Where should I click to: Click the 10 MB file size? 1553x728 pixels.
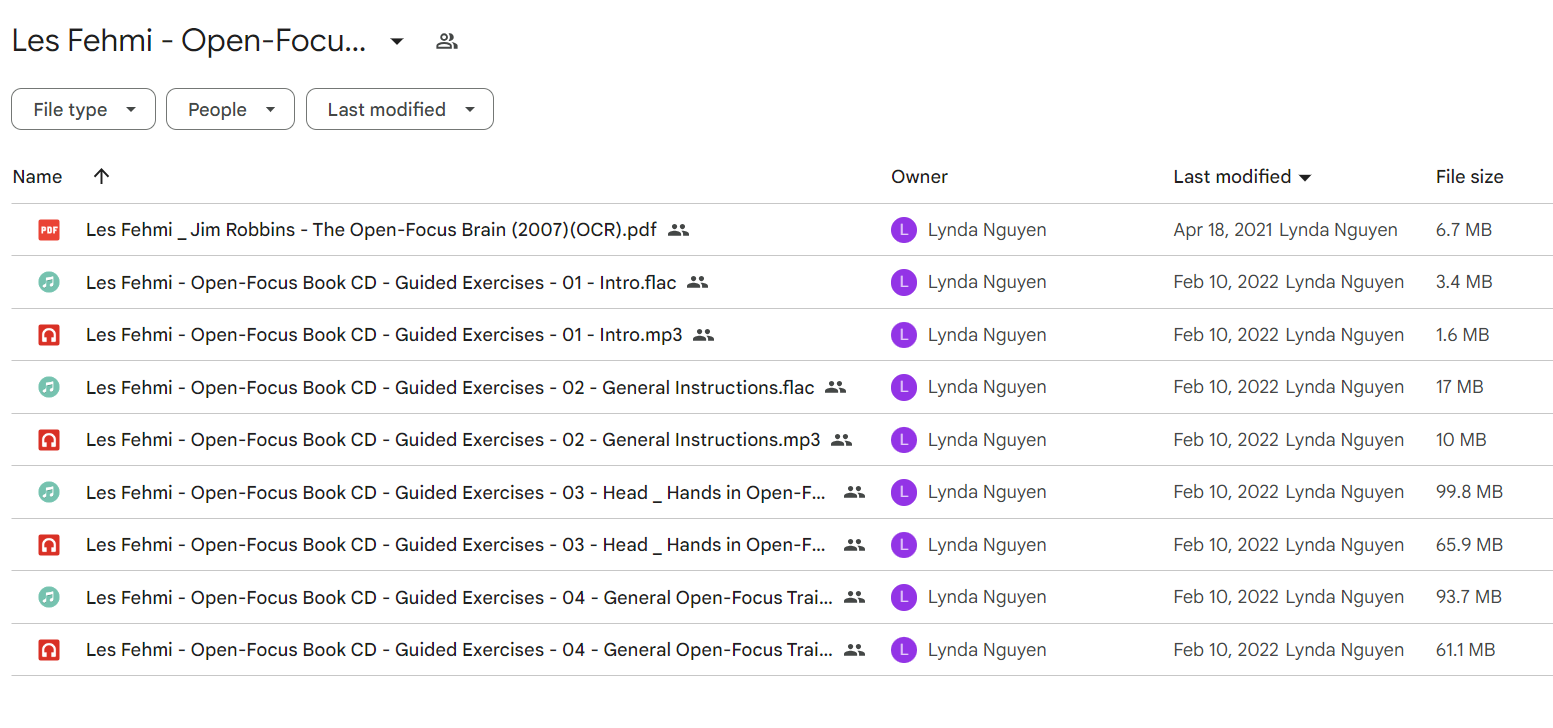1461,440
